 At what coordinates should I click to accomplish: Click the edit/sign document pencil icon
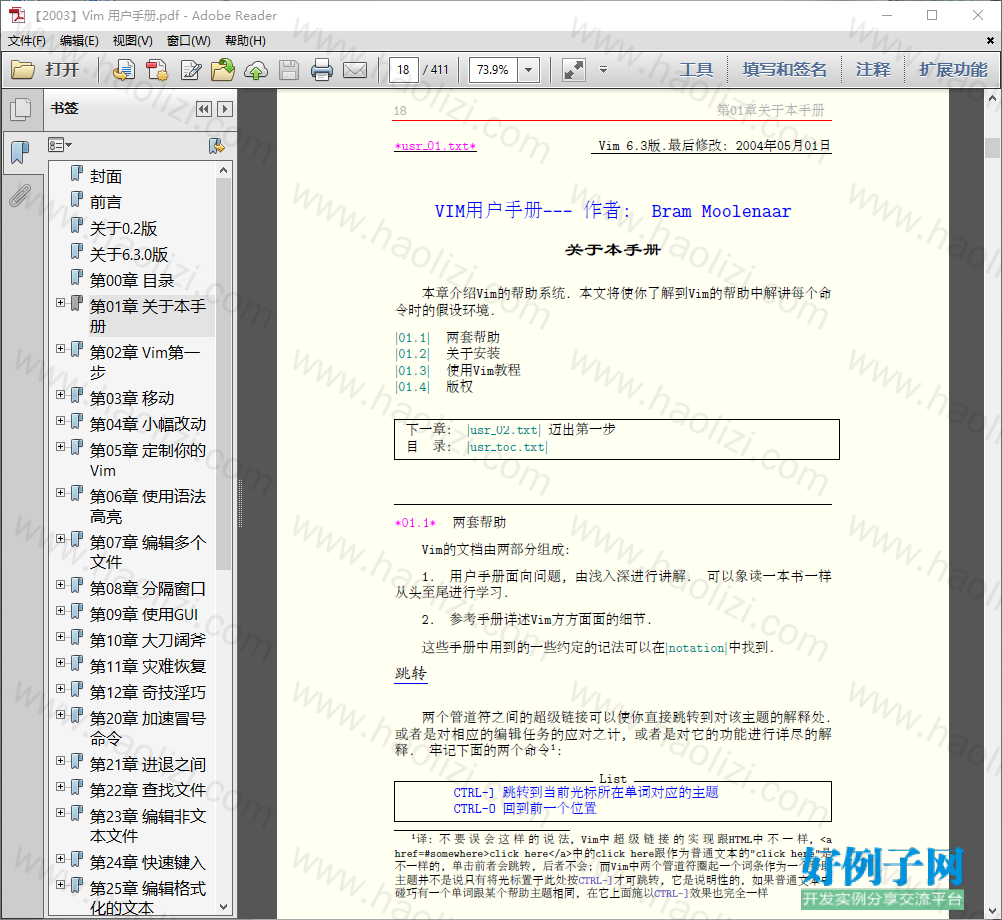tap(190, 70)
